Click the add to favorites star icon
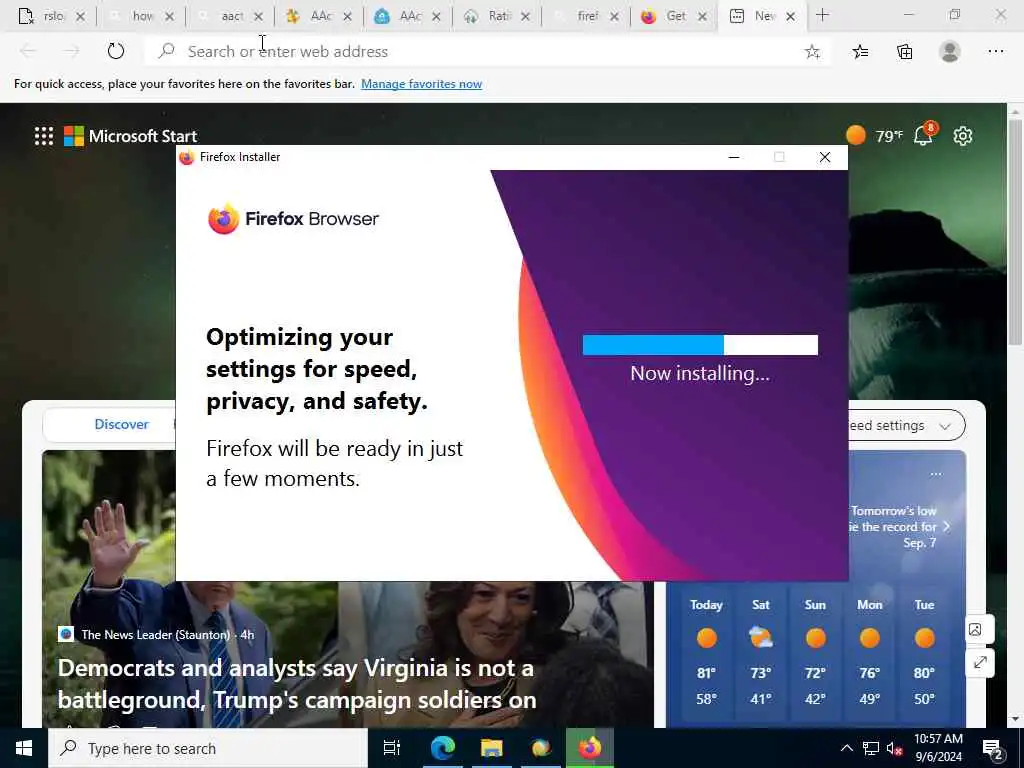This screenshot has width=1024, height=768. 812,52
